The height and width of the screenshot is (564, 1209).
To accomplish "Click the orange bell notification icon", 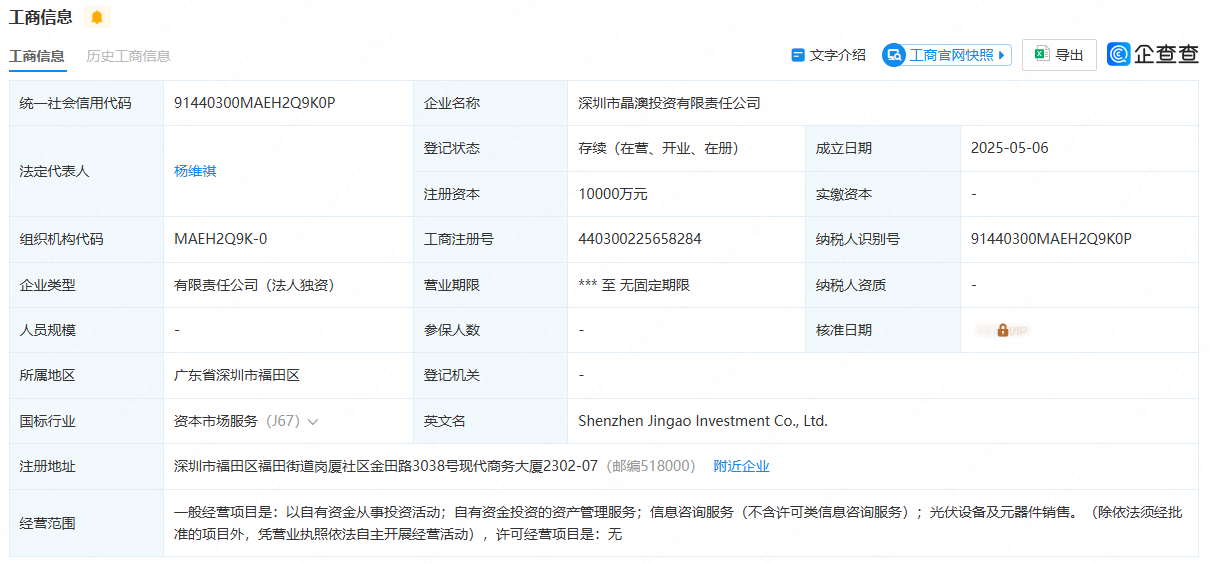I will [x=97, y=17].
